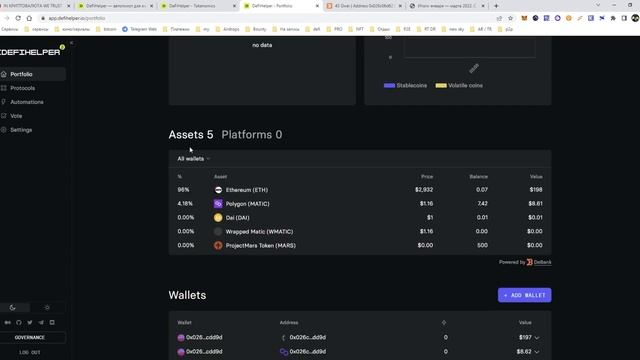640x360 pixels.
Task: Open the GitHub social icon
Action: (19, 322)
